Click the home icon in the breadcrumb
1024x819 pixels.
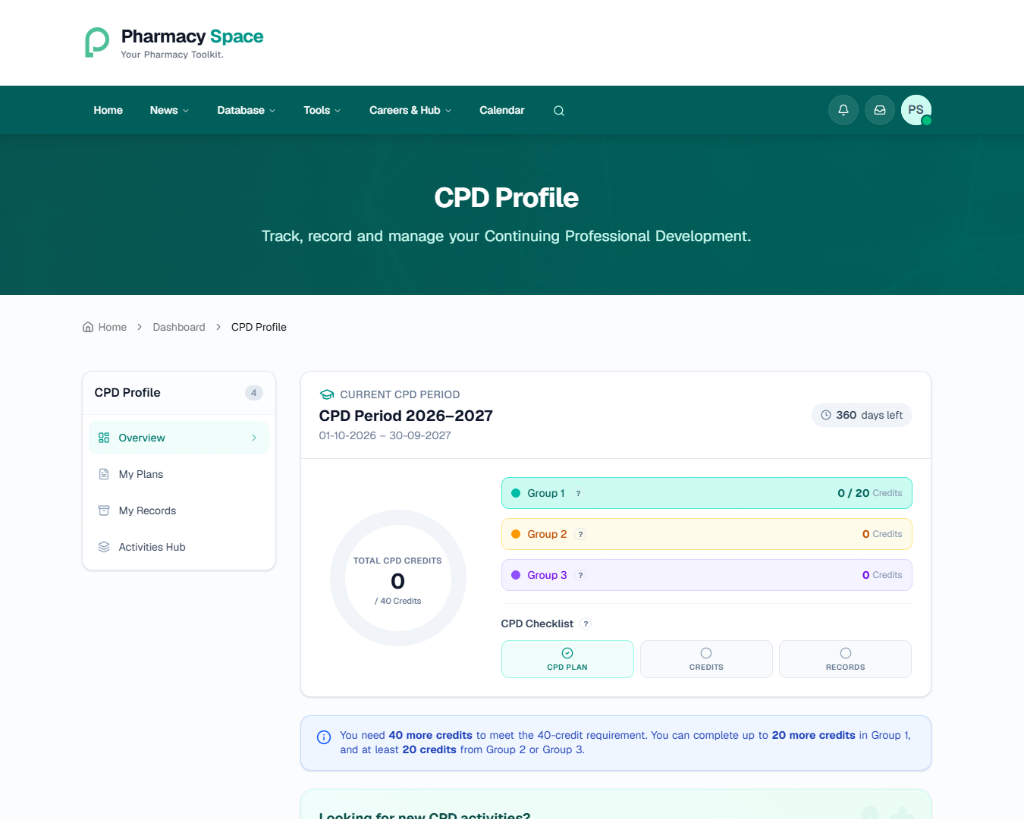(x=88, y=327)
